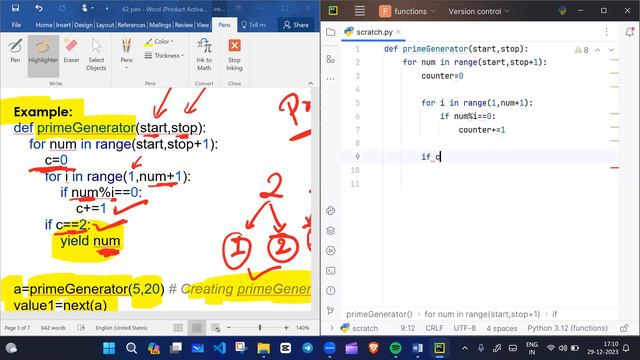Click line separator CRLF in status bar
This screenshot has width=640, height=360.
pos(434,328)
